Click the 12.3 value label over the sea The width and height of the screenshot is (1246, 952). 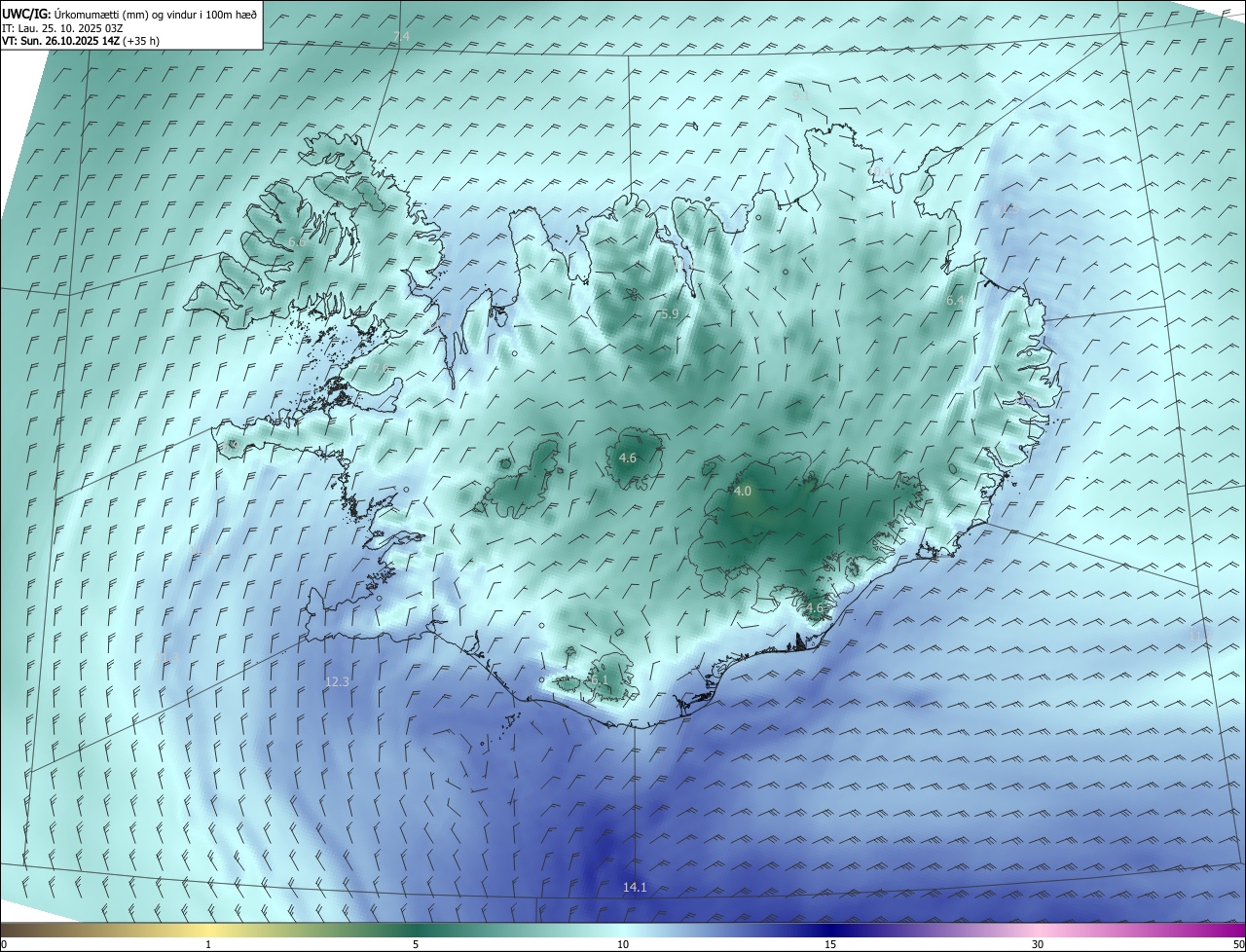tap(337, 682)
